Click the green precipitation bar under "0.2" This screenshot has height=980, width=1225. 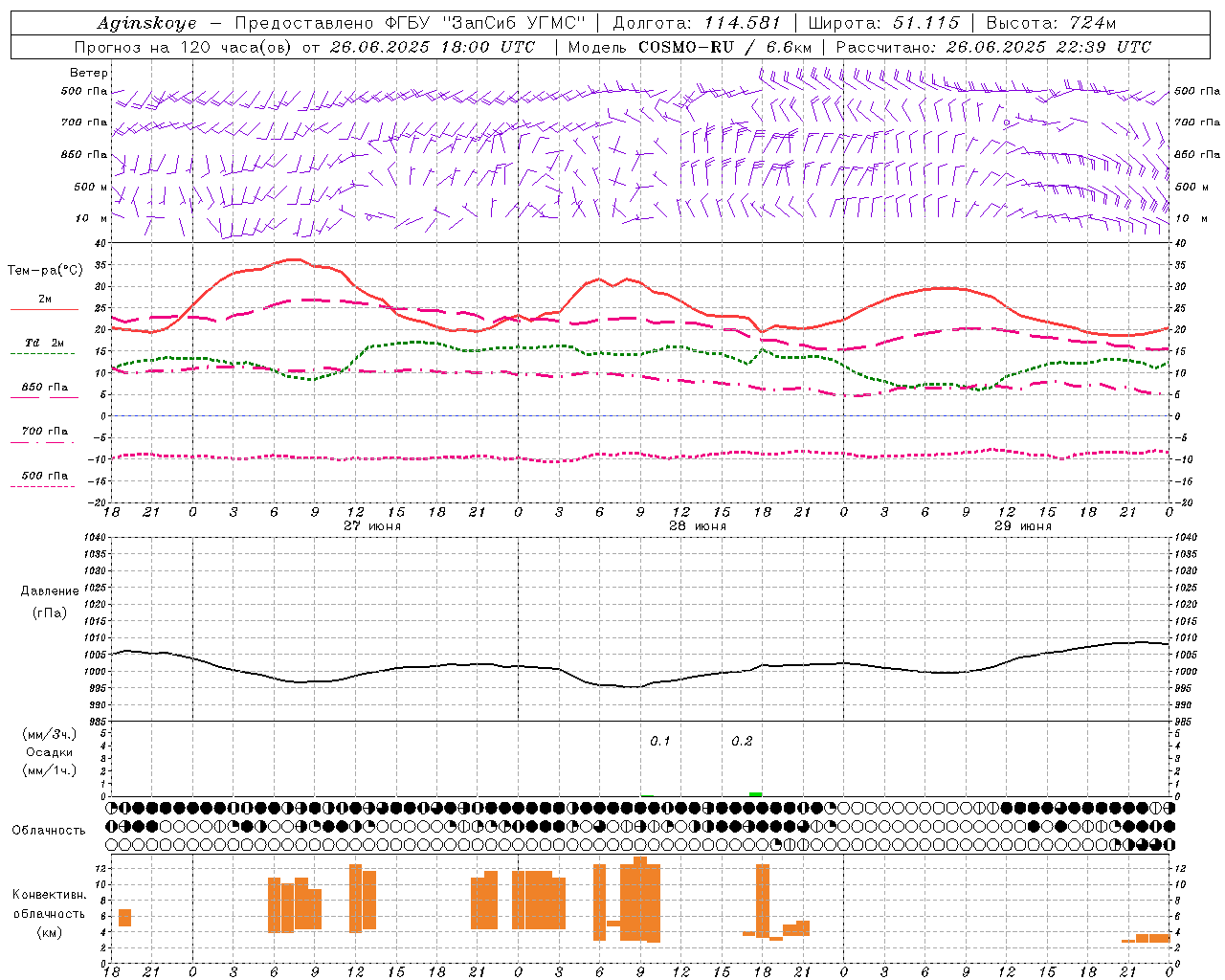coord(756,794)
